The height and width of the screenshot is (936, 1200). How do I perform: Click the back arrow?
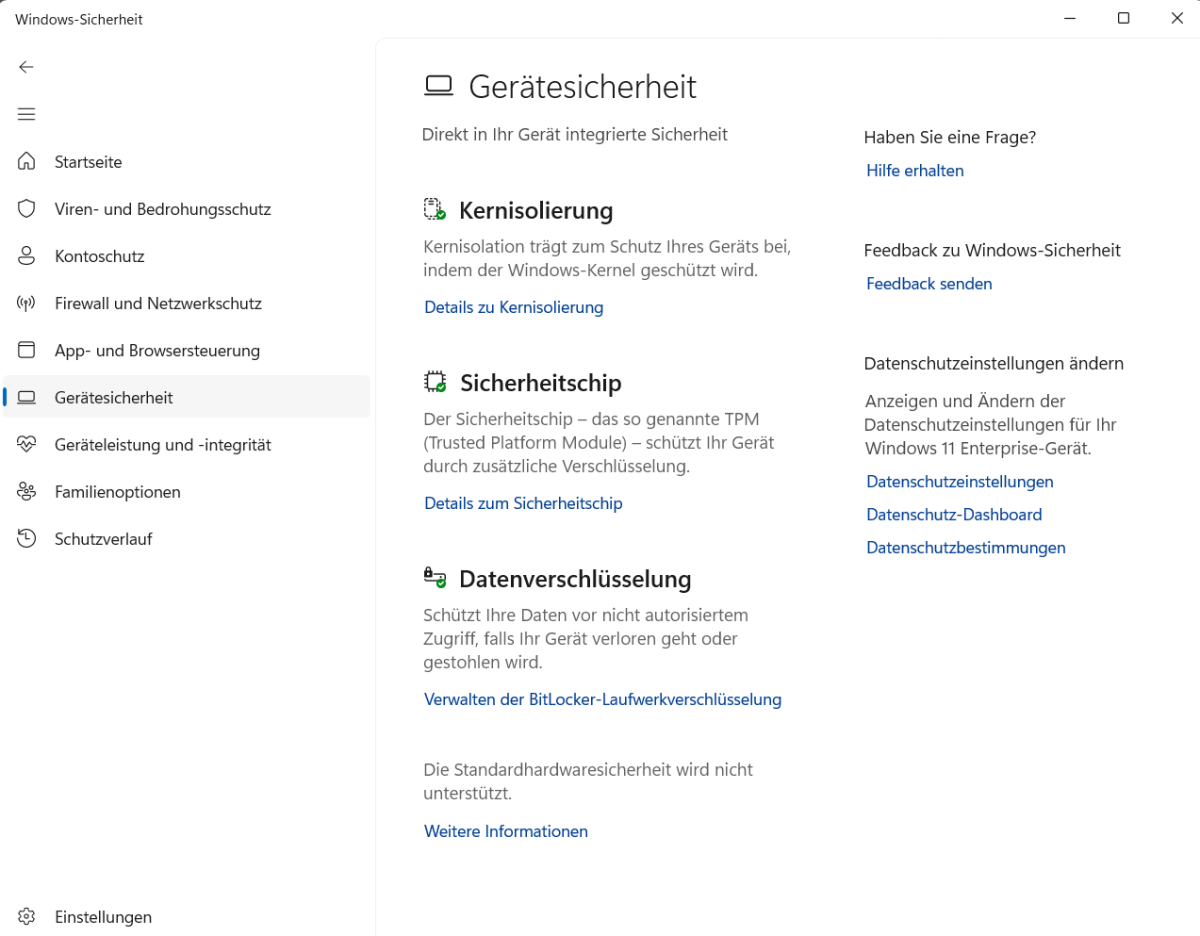(x=25, y=67)
